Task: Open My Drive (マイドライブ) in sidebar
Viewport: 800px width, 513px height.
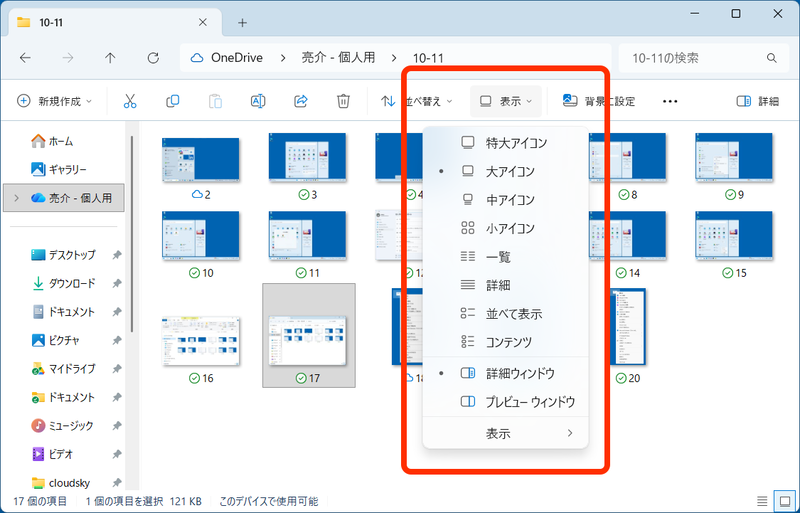Action: click(x=63, y=368)
